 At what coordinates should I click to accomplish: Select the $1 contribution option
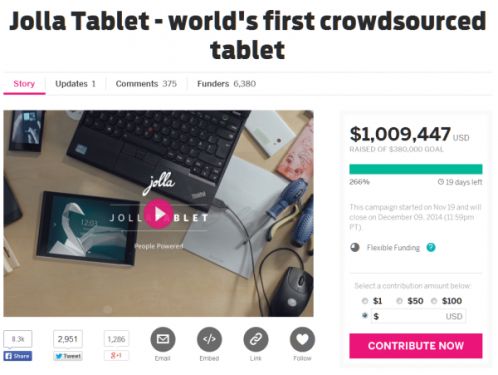365,301
